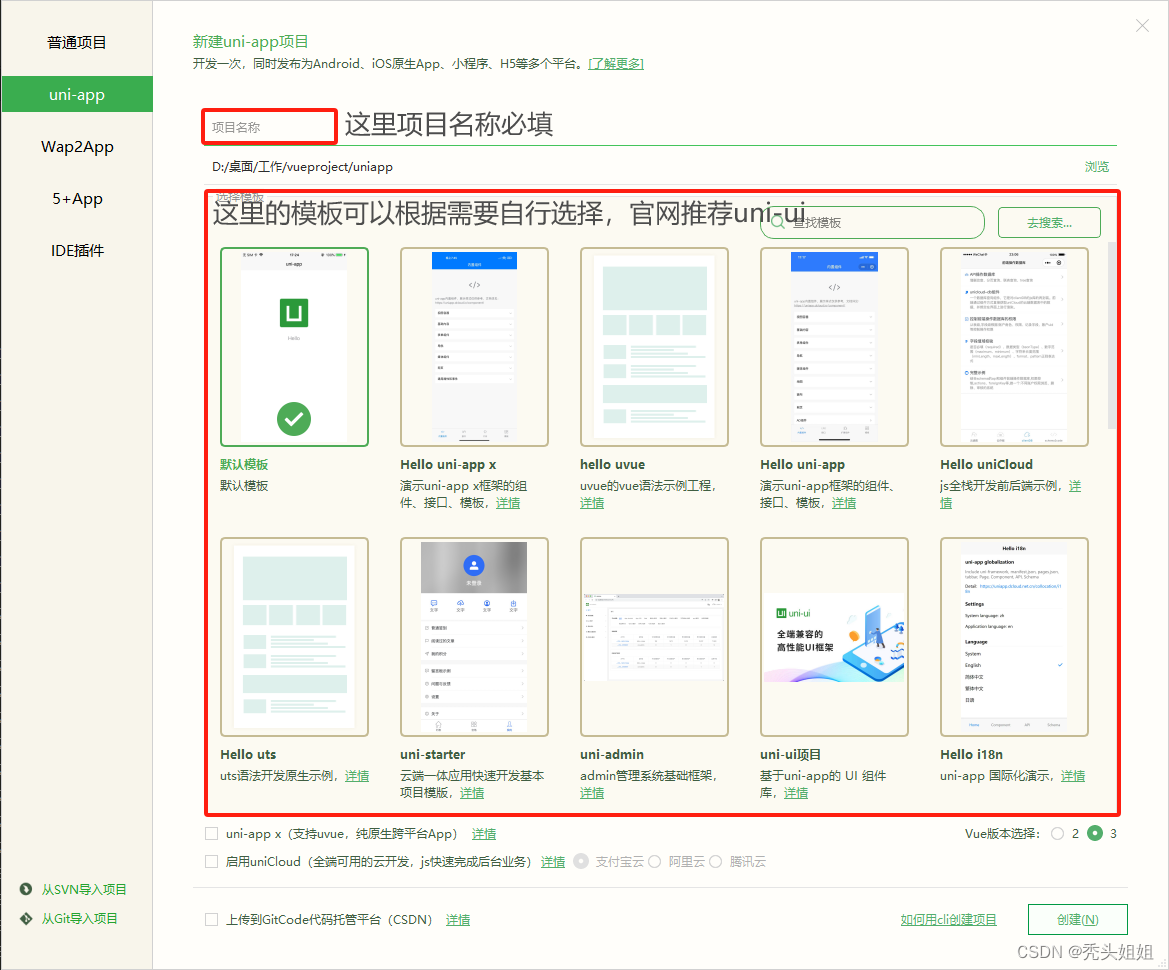Switch to uni-app project tab
Viewport: 1169px width, 970px height.
pos(77,95)
